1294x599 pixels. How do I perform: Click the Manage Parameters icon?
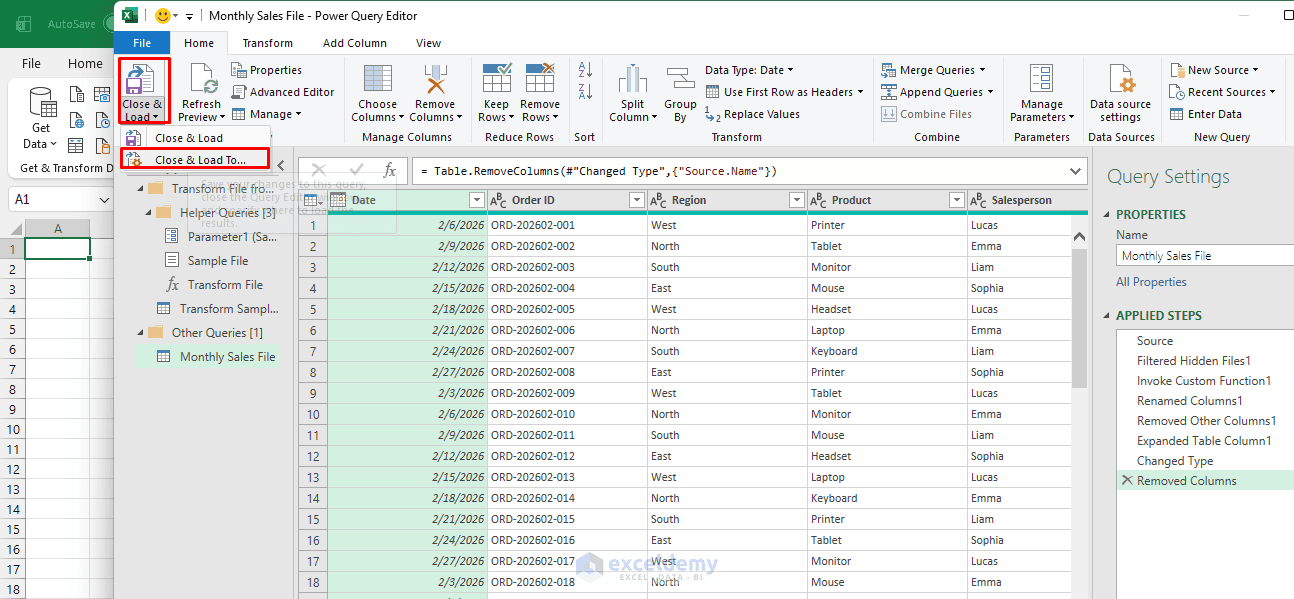coord(1041,79)
